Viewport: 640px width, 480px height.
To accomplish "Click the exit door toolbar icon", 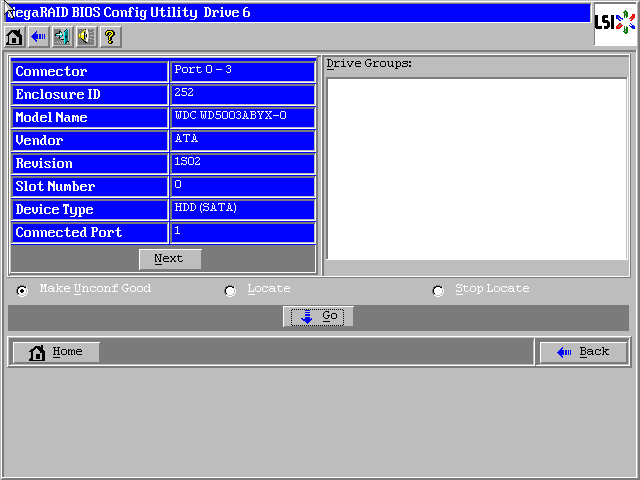I will click(62, 37).
